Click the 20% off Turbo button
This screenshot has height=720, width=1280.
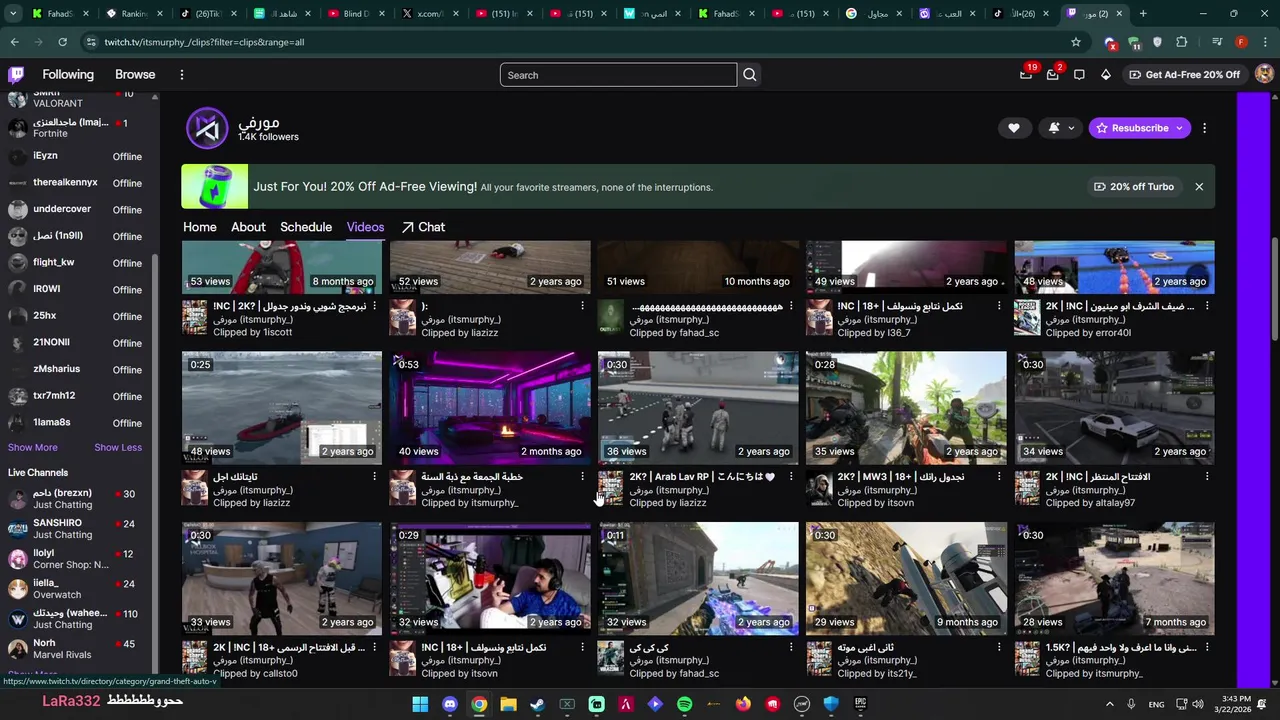pos(1133,187)
